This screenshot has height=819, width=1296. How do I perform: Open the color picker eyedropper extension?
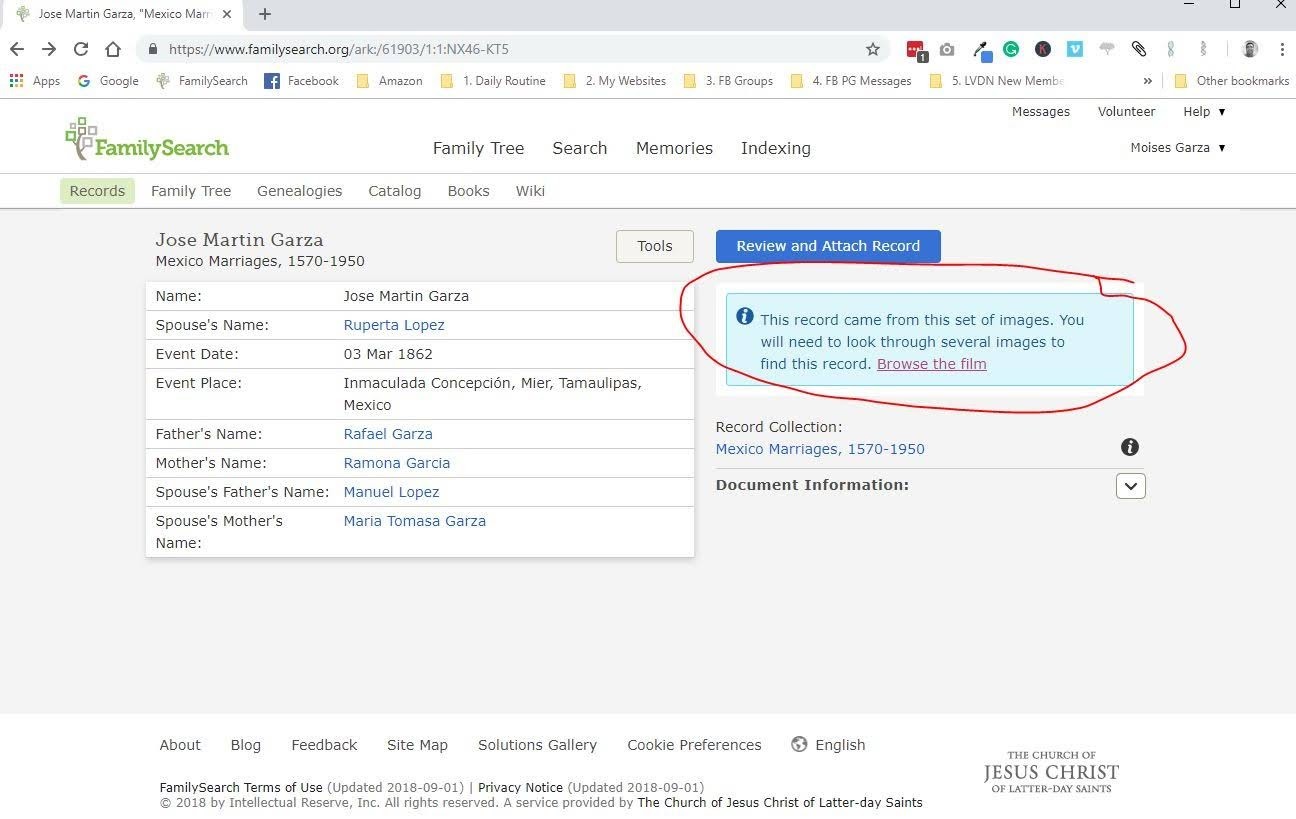pyautogui.click(x=981, y=50)
